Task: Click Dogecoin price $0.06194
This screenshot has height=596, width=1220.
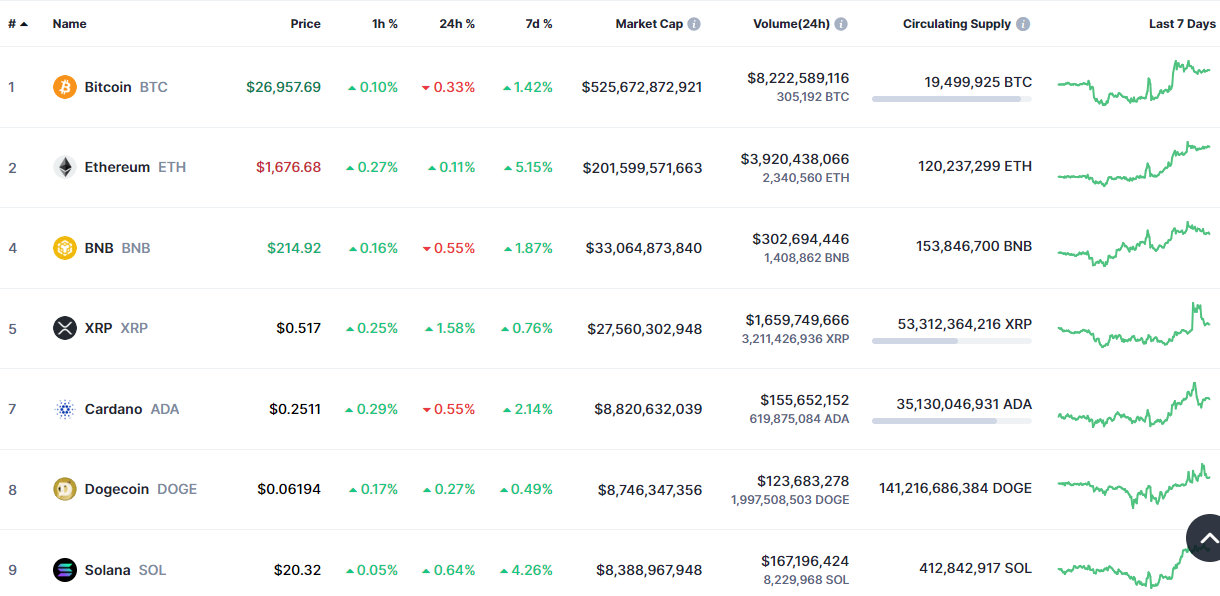Action: click(289, 489)
